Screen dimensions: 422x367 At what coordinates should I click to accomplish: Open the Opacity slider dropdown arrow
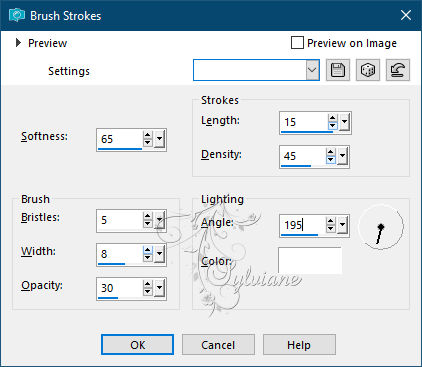(159, 287)
